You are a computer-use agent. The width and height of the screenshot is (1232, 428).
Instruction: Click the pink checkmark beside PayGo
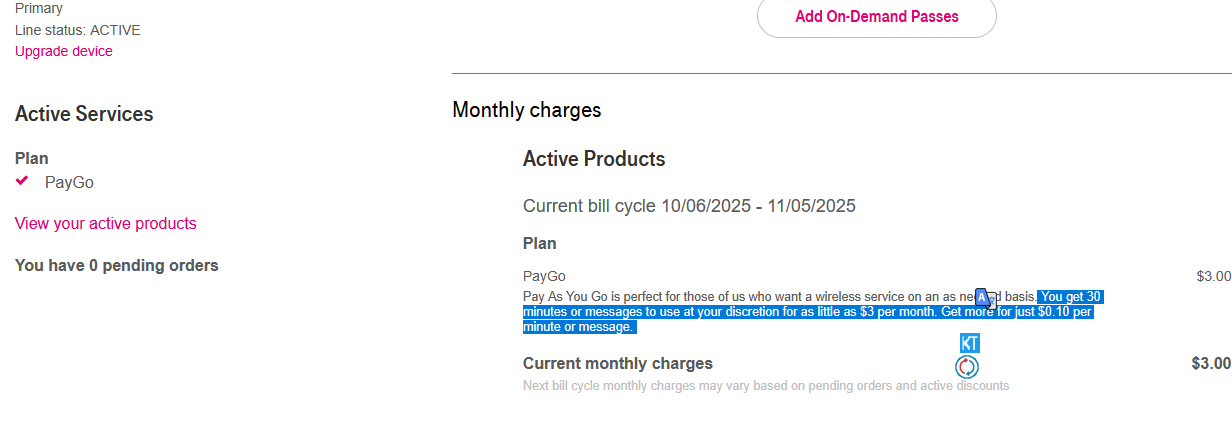[23, 181]
